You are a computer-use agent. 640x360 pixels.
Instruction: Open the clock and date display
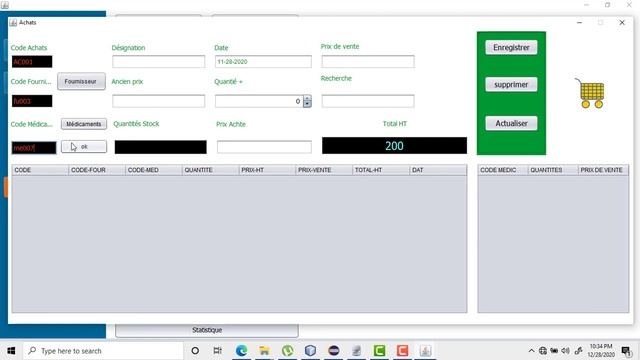click(x=601, y=351)
